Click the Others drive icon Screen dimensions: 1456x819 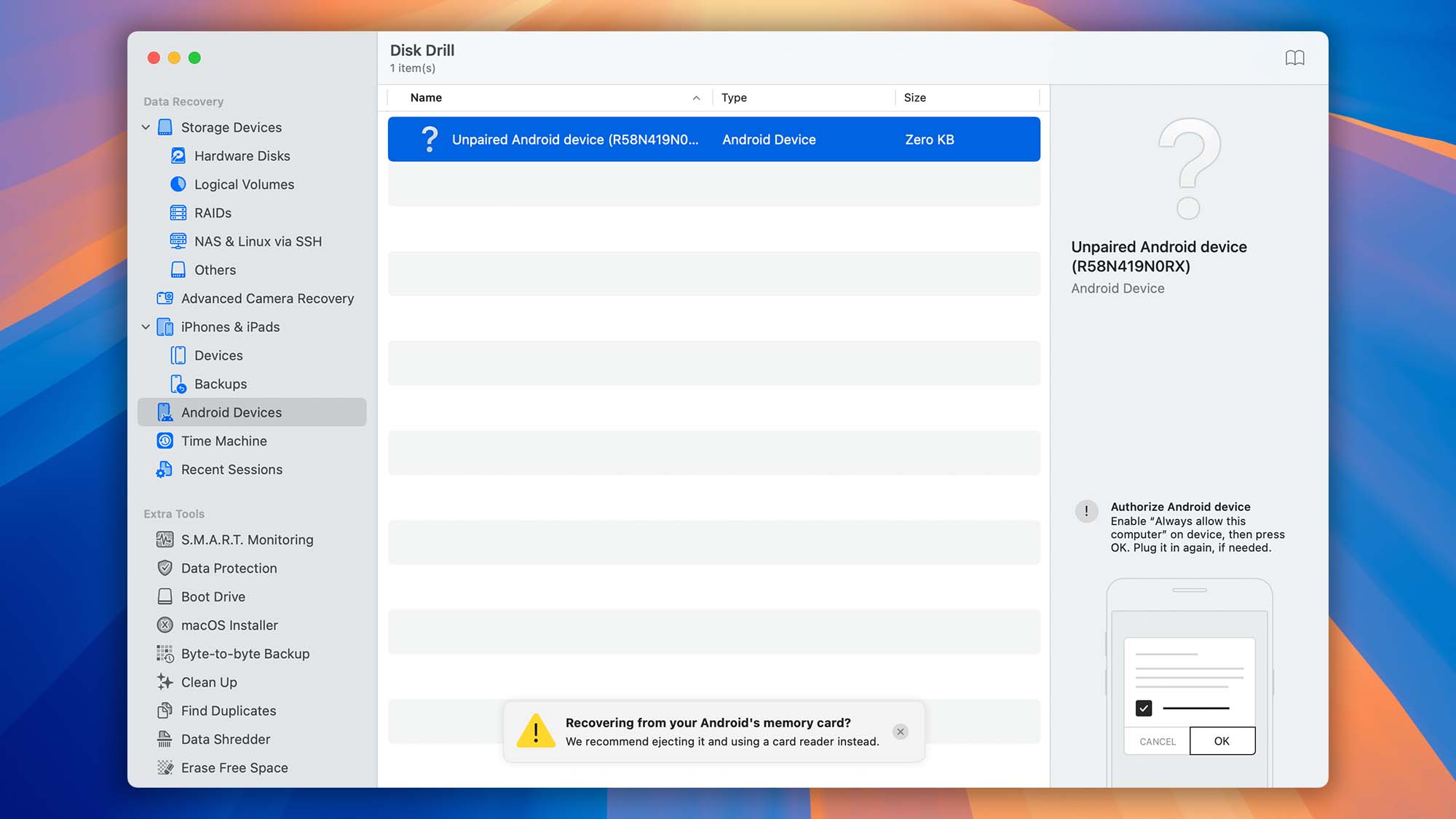(178, 270)
